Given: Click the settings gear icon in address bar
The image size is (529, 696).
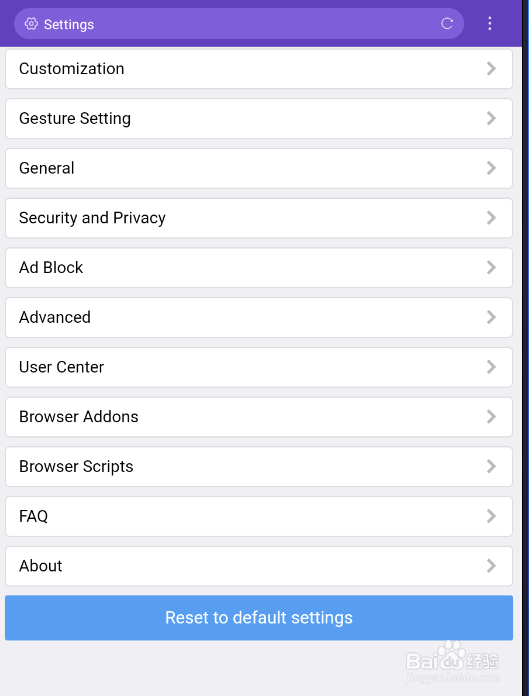Looking at the screenshot, I should 31,24.
